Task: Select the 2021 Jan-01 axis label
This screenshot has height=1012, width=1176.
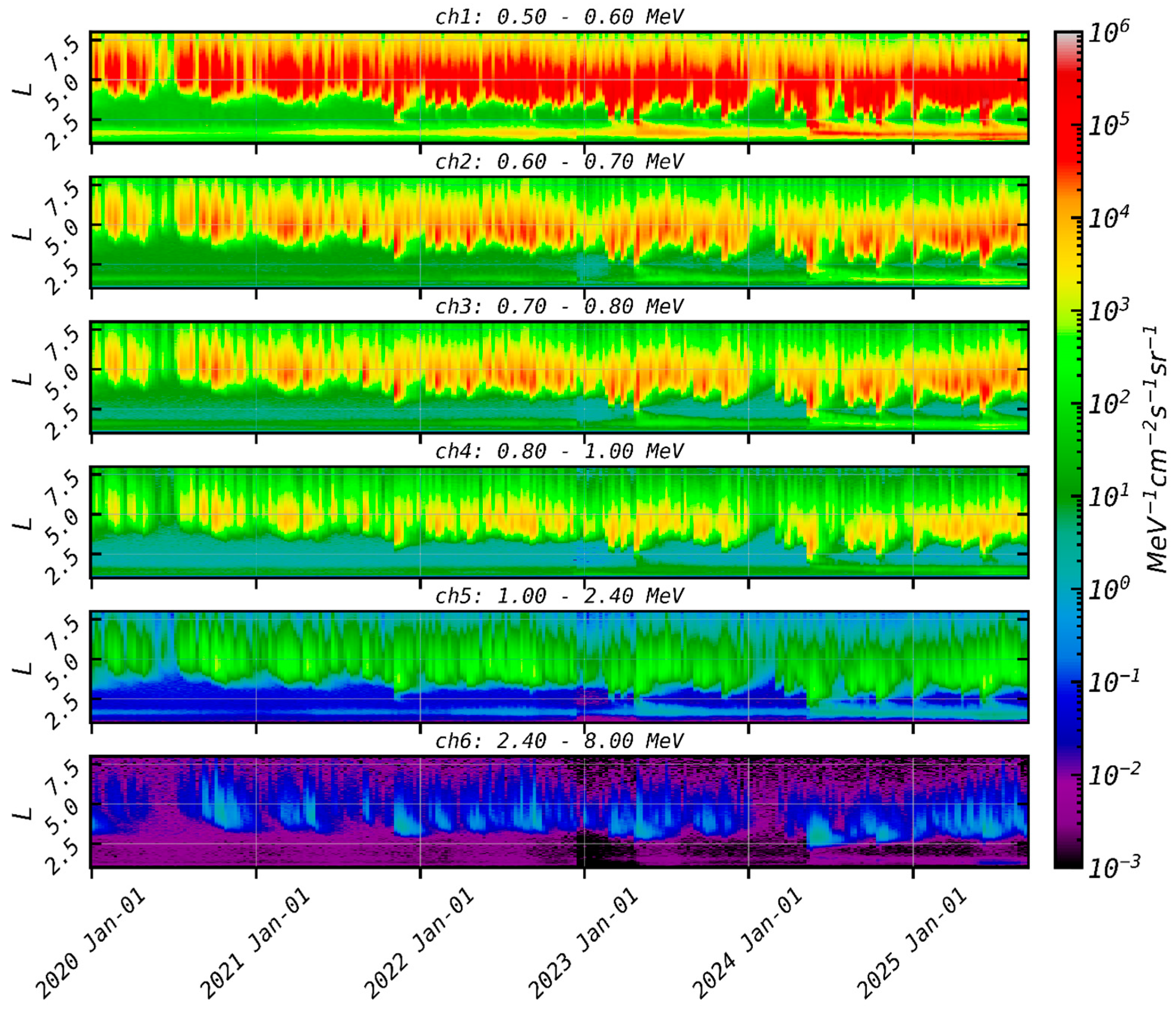Action: (x=255, y=943)
